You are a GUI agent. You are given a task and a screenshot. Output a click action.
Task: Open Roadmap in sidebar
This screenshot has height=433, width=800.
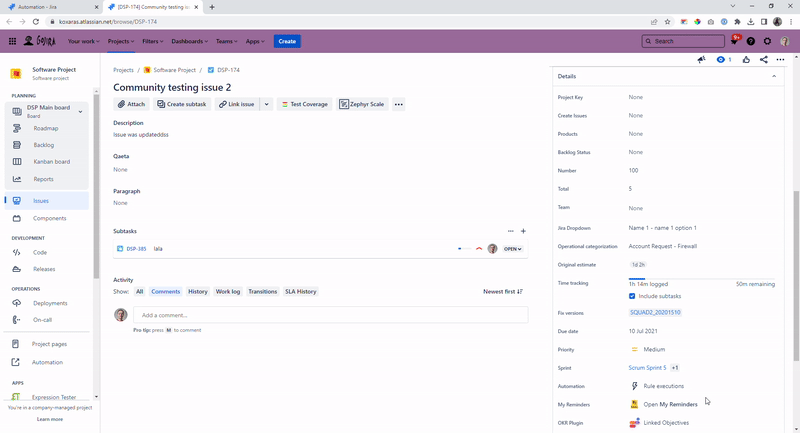tap(46, 129)
